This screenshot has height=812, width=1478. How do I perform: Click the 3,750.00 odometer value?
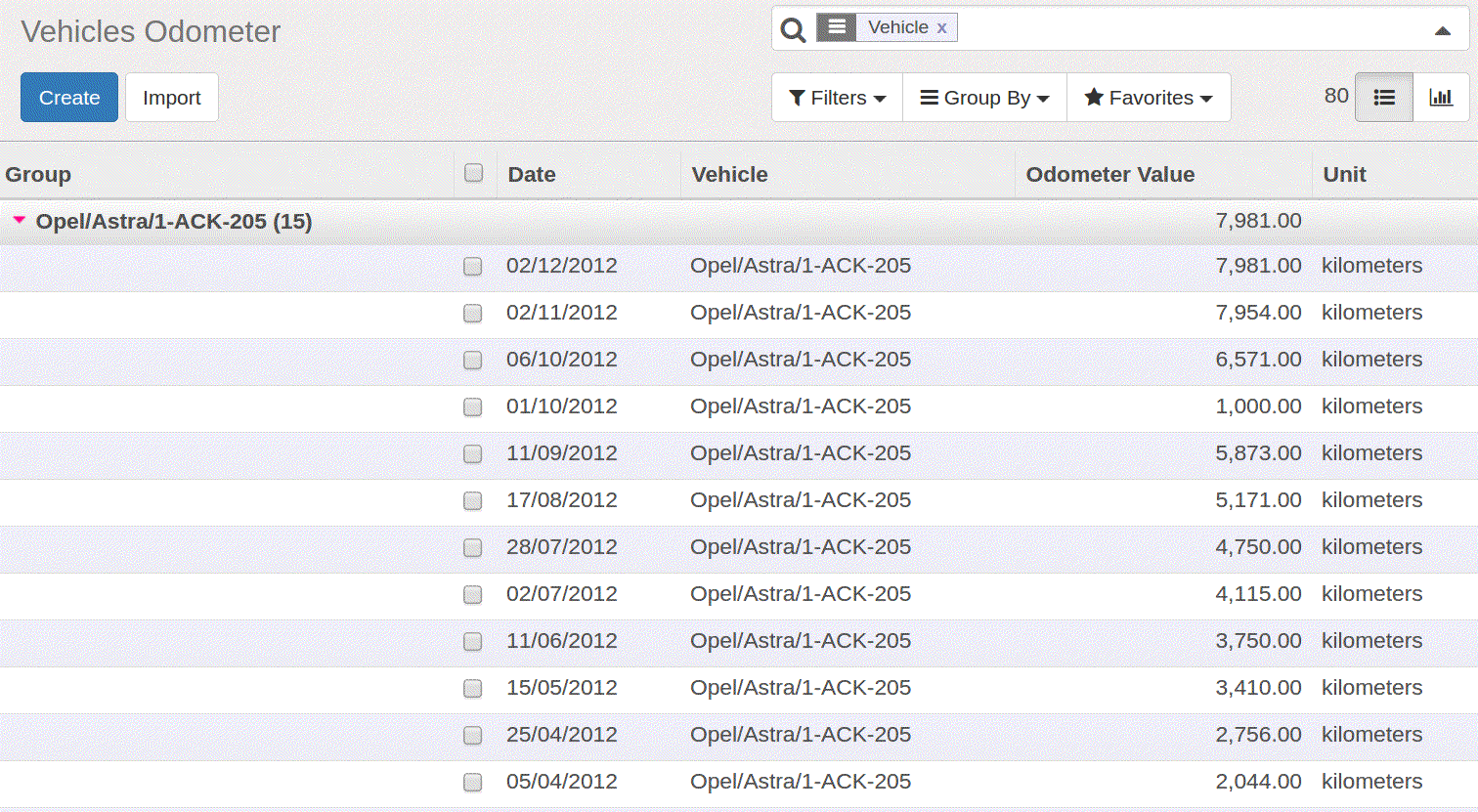(1258, 641)
